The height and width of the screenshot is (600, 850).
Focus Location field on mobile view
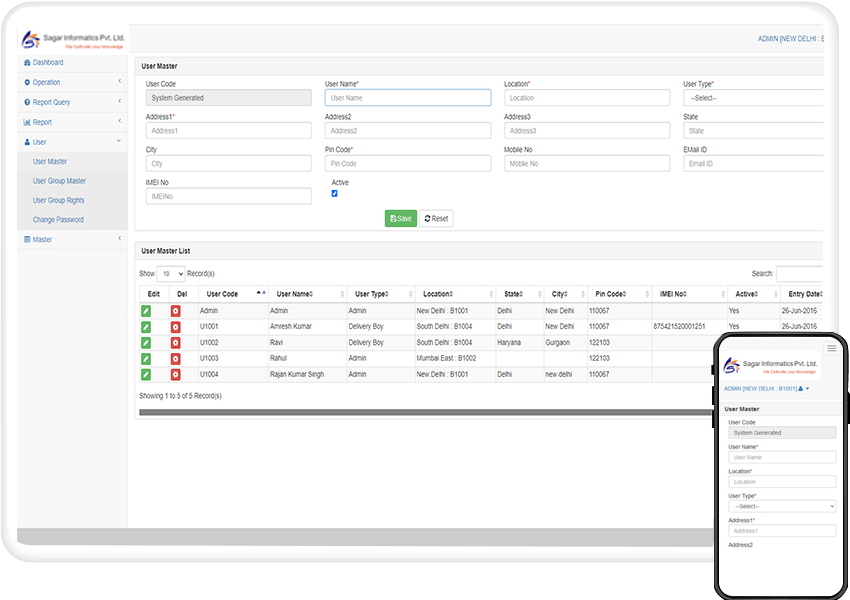[x=782, y=482]
